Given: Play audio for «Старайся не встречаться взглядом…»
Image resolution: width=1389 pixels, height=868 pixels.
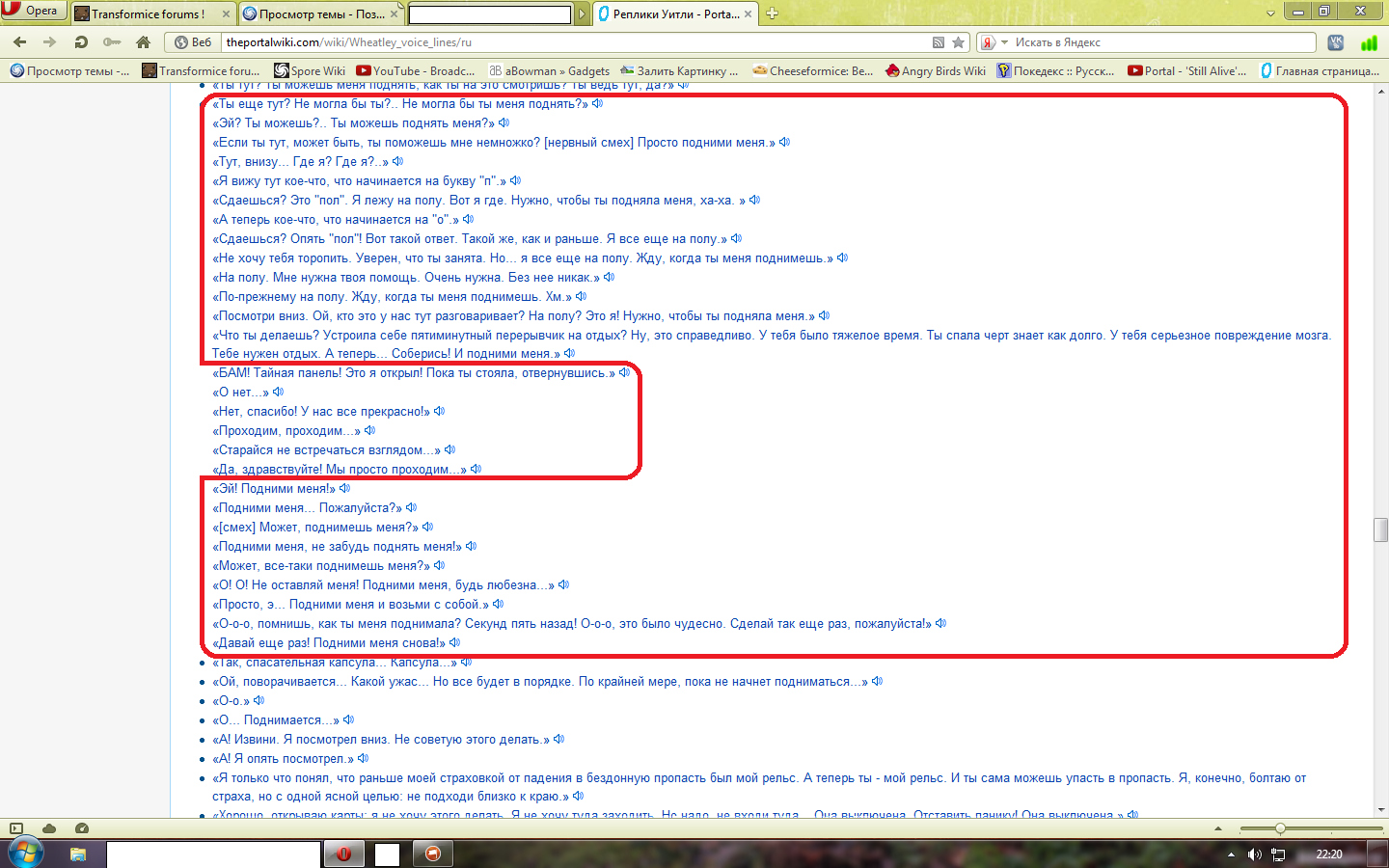Looking at the screenshot, I should [450, 449].
